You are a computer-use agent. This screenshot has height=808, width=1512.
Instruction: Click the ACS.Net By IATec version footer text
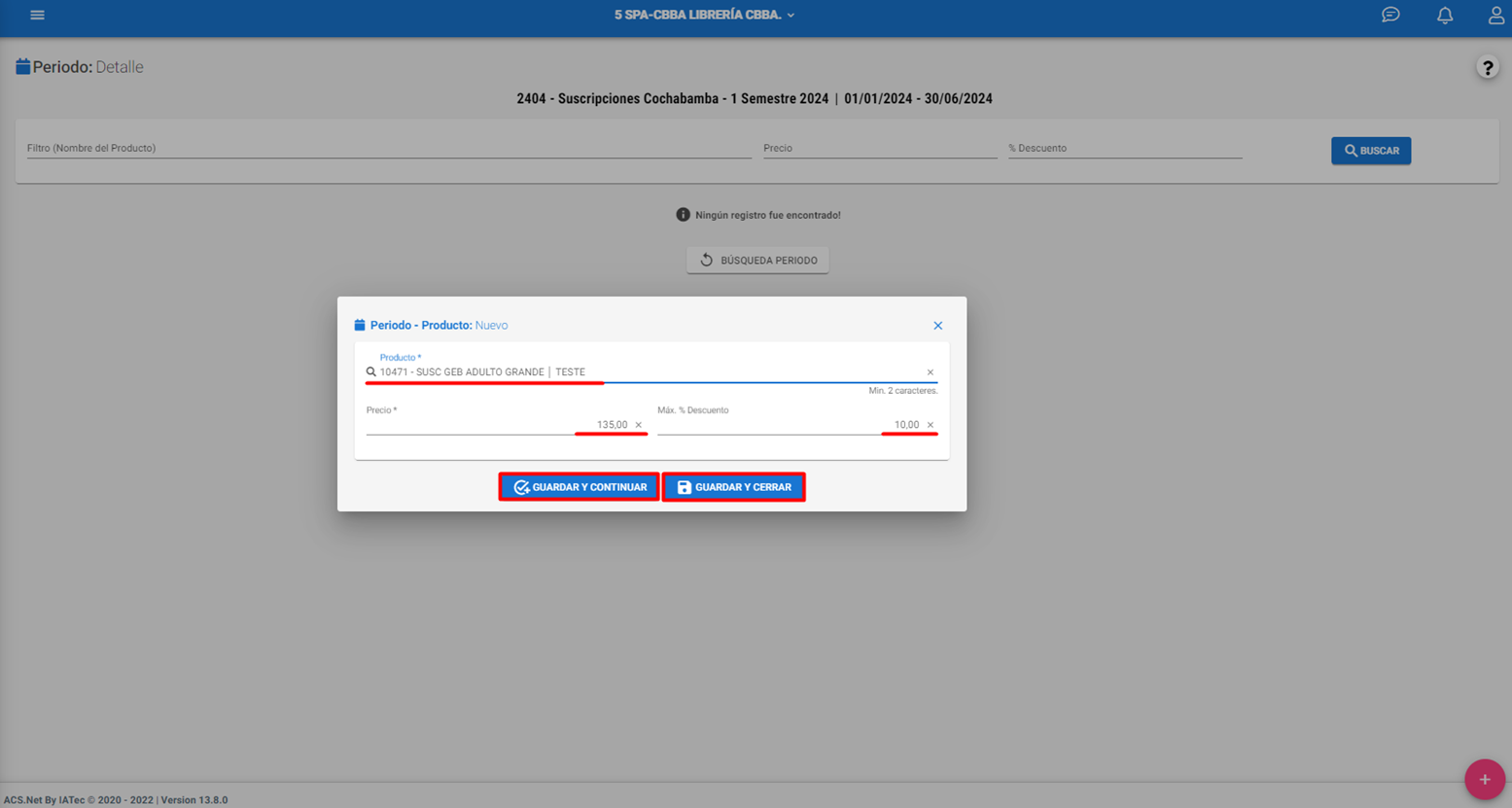[x=116, y=800]
